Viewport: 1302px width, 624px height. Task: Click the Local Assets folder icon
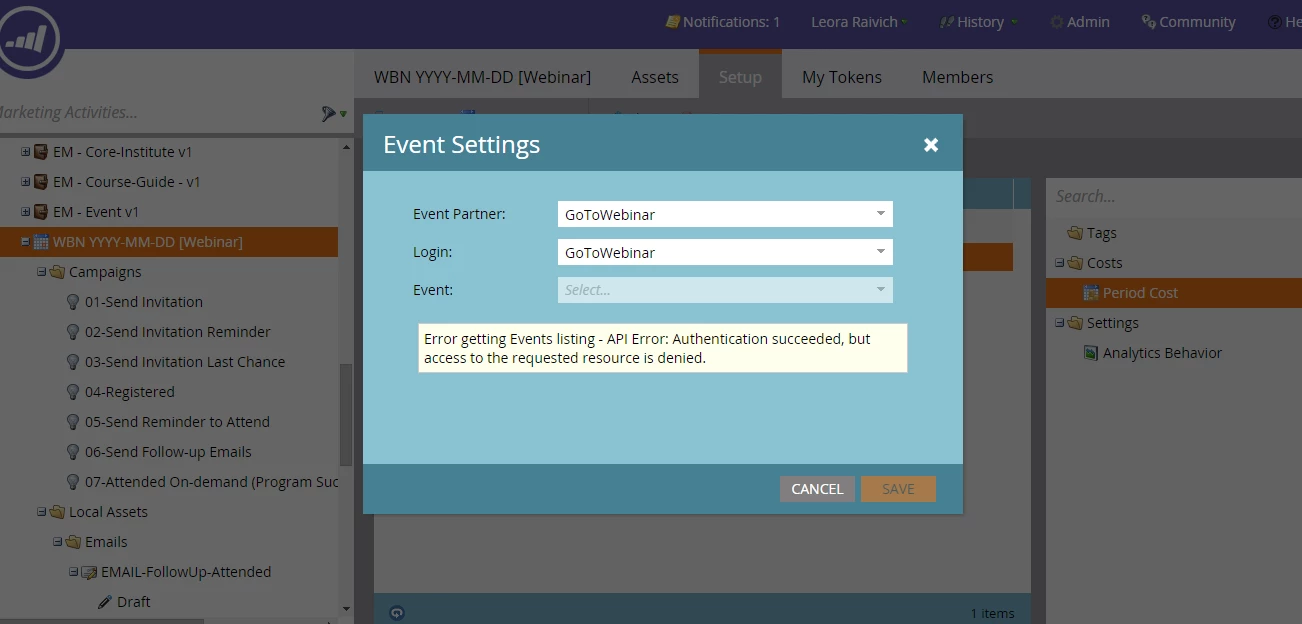(x=57, y=512)
